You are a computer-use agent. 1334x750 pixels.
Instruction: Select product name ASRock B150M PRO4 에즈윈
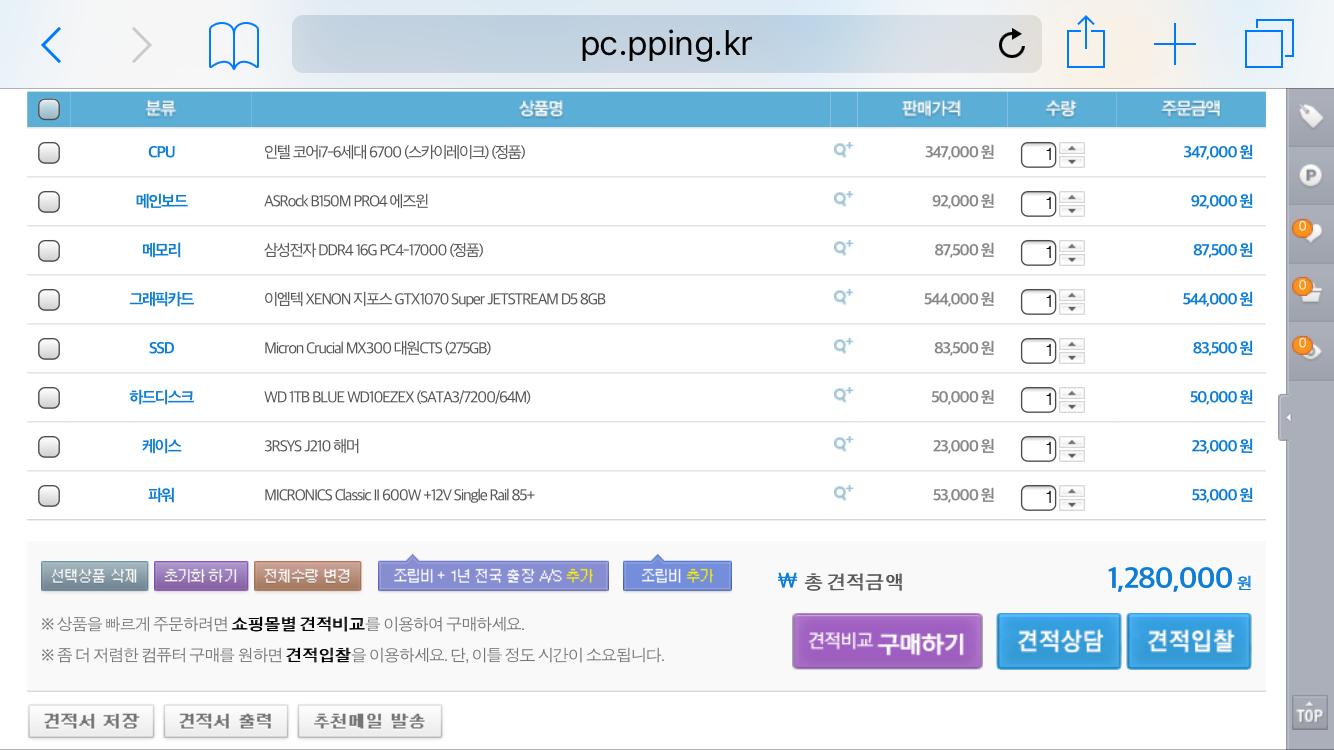click(x=346, y=201)
